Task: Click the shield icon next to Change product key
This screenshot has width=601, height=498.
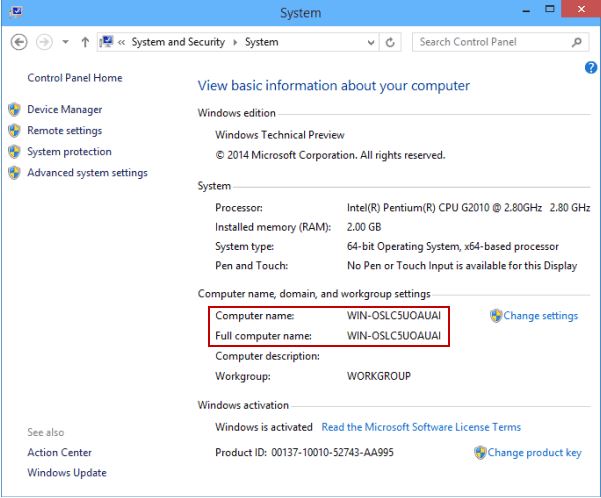Action: [480, 453]
